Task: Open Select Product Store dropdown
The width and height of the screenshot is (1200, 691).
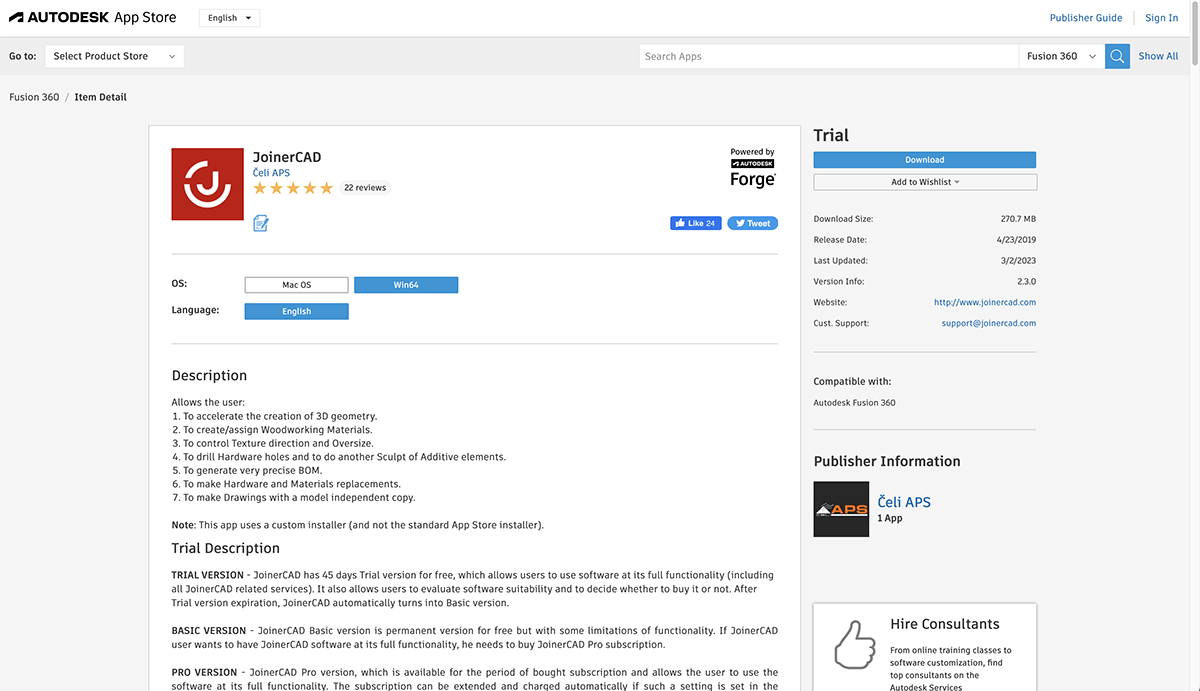Action: click(x=114, y=56)
